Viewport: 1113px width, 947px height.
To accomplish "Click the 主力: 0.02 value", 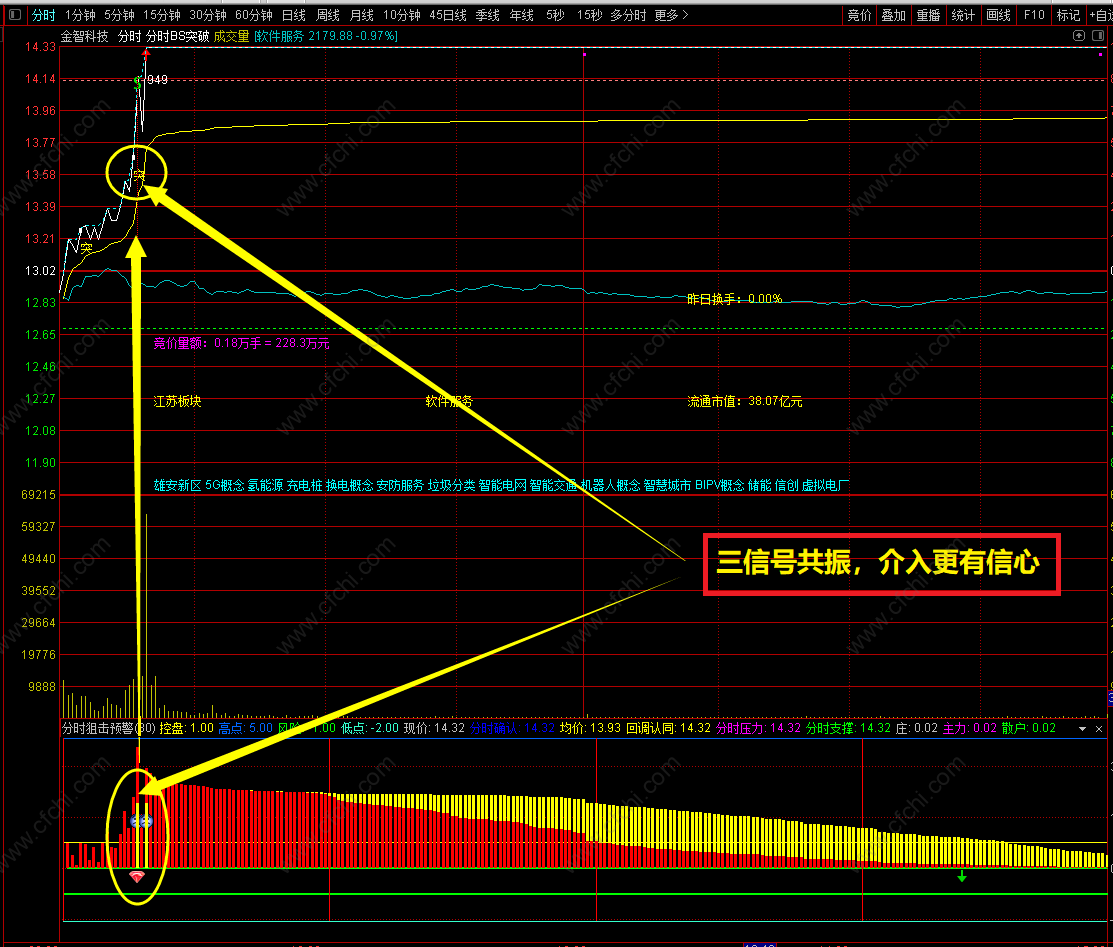I will coord(970,728).
